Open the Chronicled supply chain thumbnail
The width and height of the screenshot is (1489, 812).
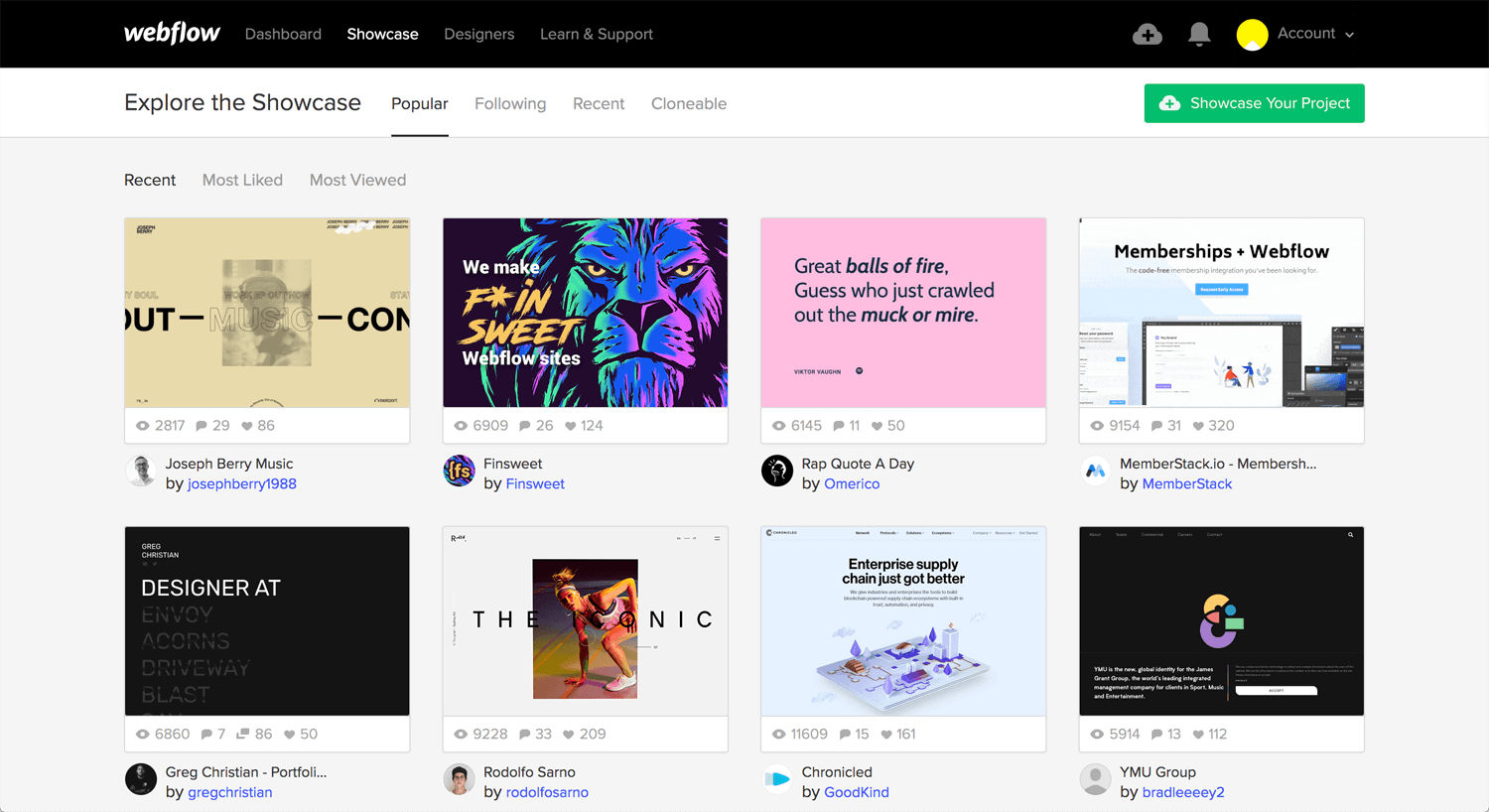click(903, 621)
